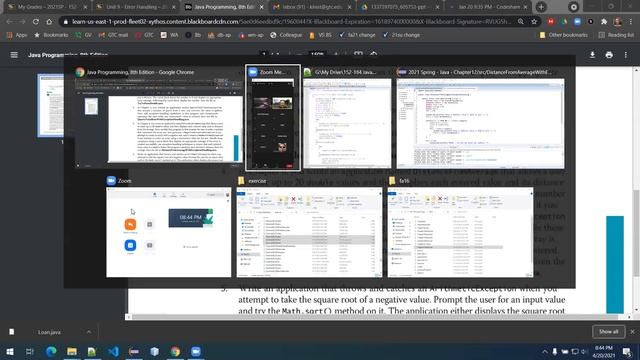The height and width of the screenshot is (360, 640).
Task: Open Zoom from the taskbar
Action: tap(196, 351)
